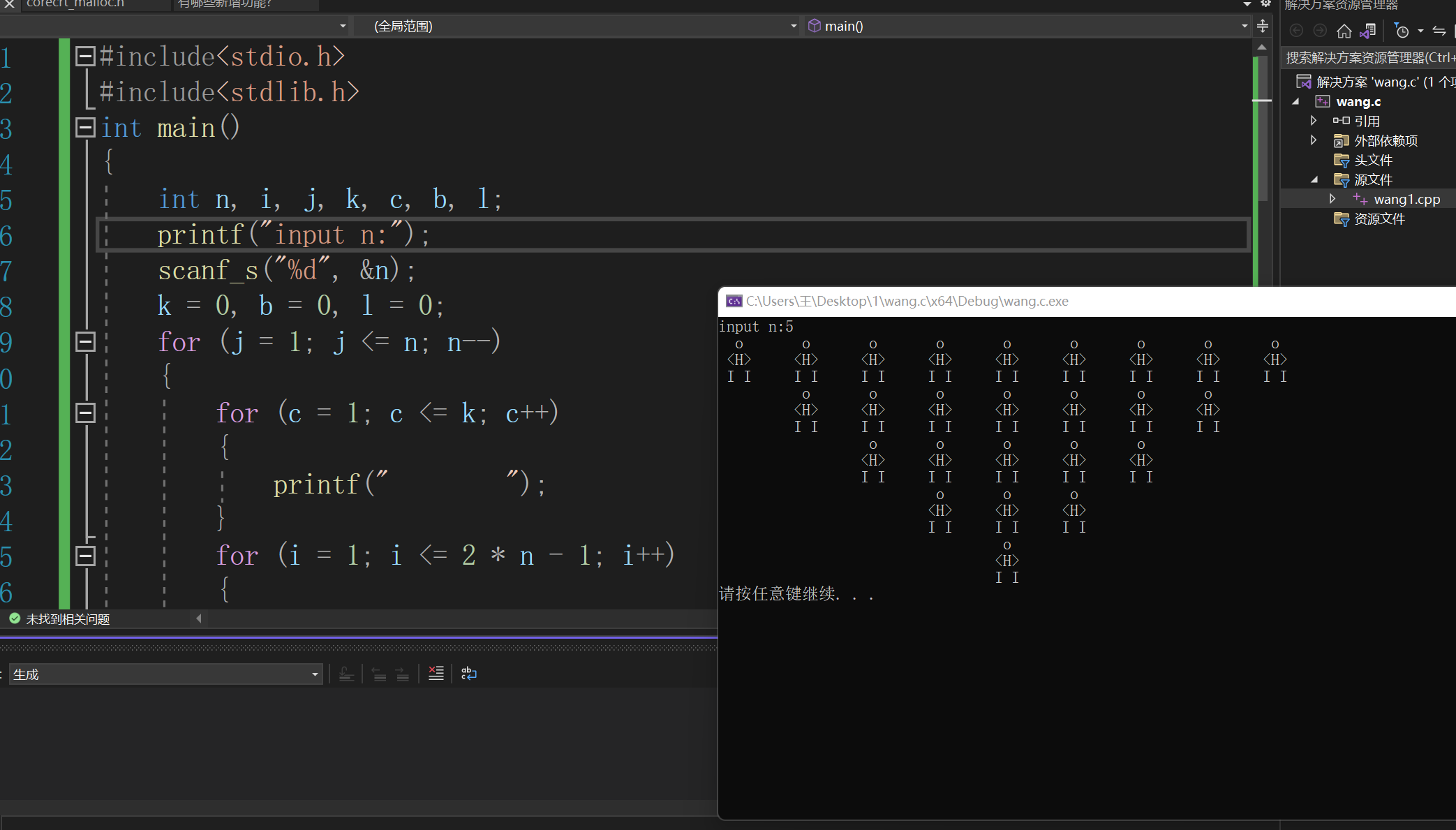
Task: Clear all output with red X icon
Action: 436,674
